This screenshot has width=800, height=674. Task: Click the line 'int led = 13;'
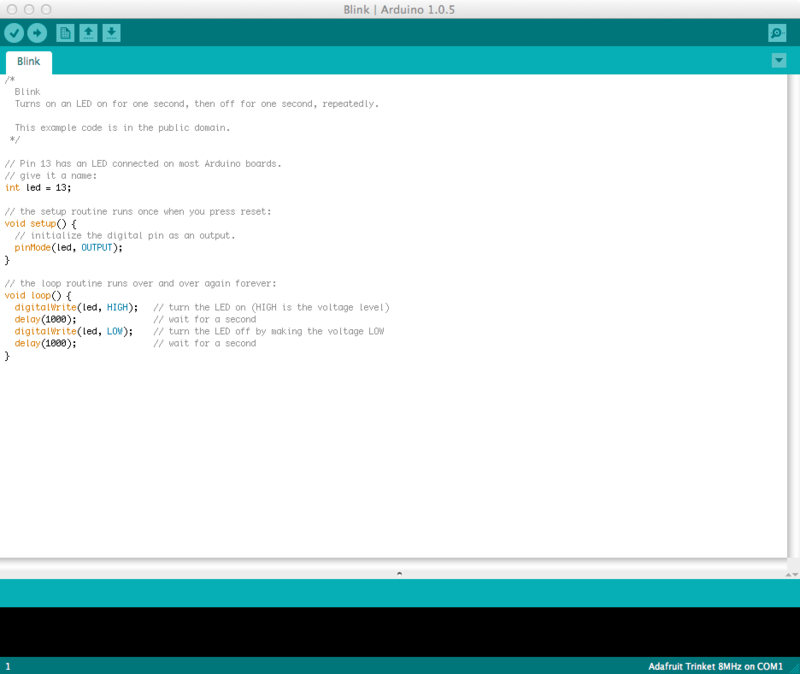click(x=38, y=188)
